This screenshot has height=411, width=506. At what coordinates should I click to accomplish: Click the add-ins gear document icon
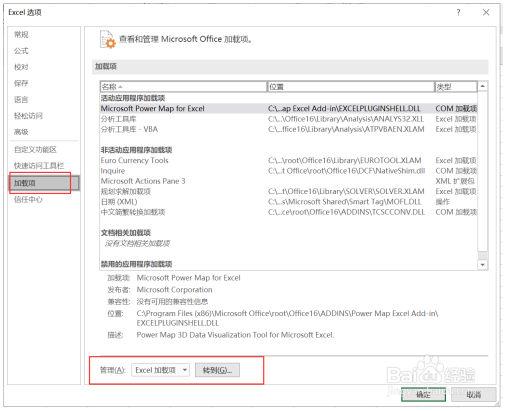(x=108, y=39)
